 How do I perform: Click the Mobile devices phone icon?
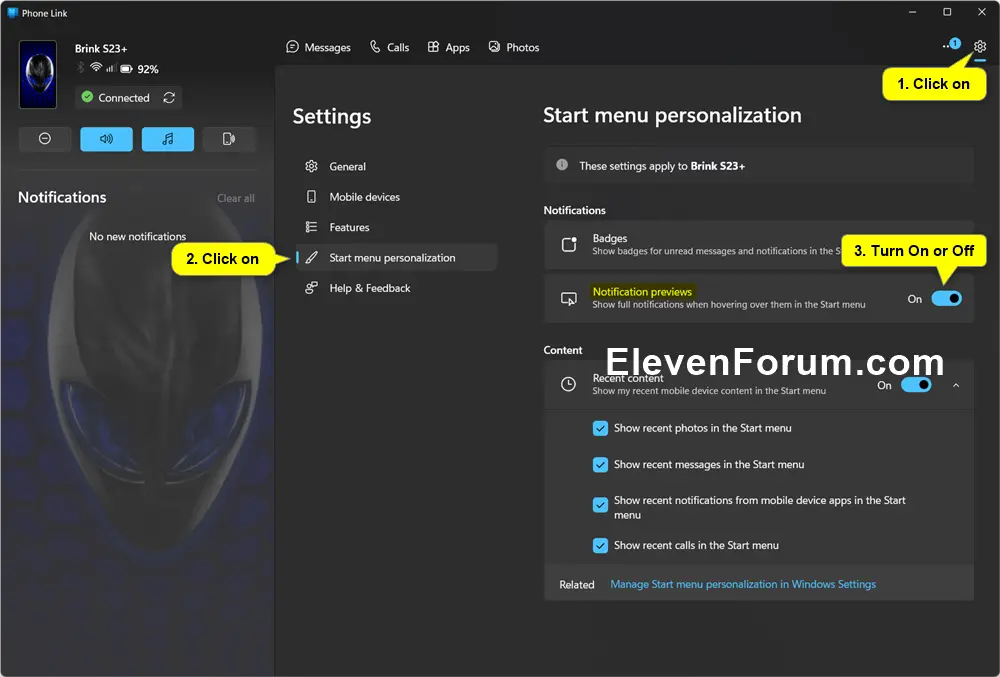(x=311, y=197)
